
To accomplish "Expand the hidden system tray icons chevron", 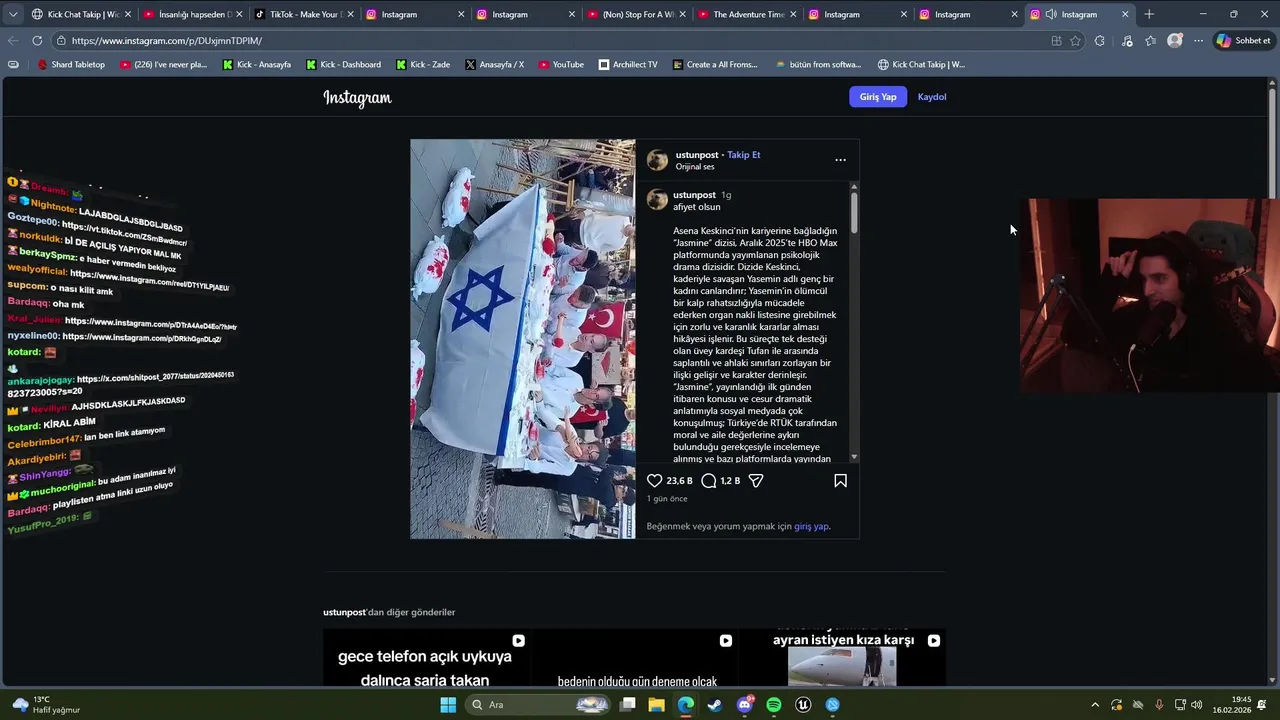I will [x=1095, y=705].
